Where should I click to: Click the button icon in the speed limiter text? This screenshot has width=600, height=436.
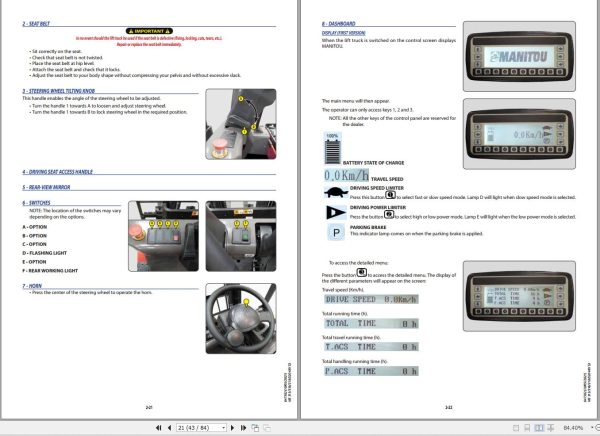[390, 195]
